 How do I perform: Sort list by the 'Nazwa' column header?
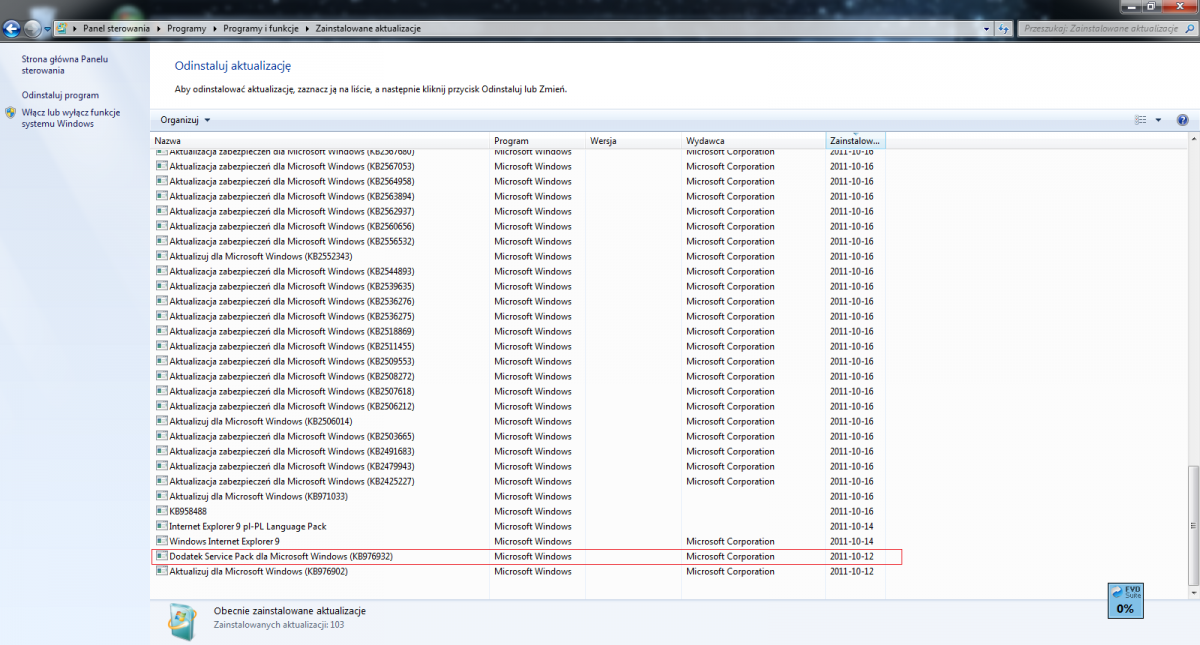tap(320, 141)
